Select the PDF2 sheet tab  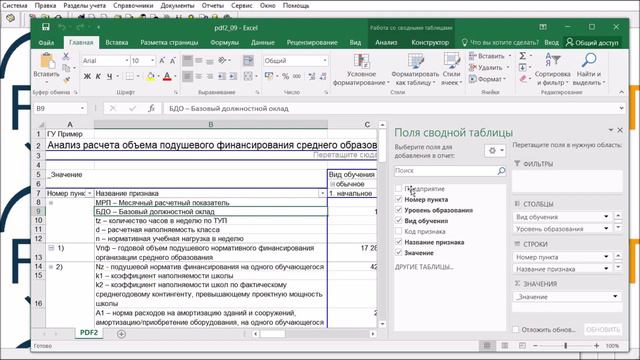[89, 333]
